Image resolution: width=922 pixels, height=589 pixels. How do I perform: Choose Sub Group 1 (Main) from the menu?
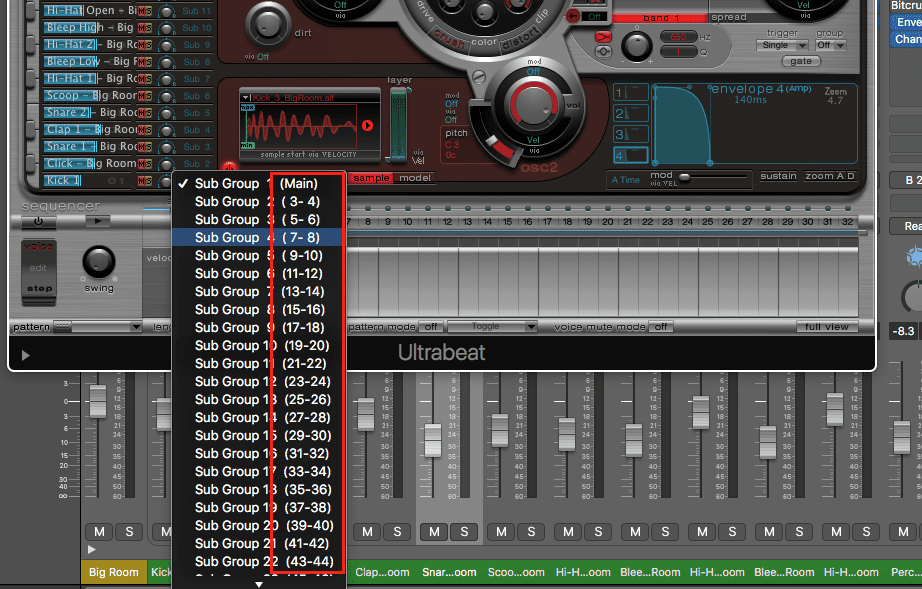[259, 184]
